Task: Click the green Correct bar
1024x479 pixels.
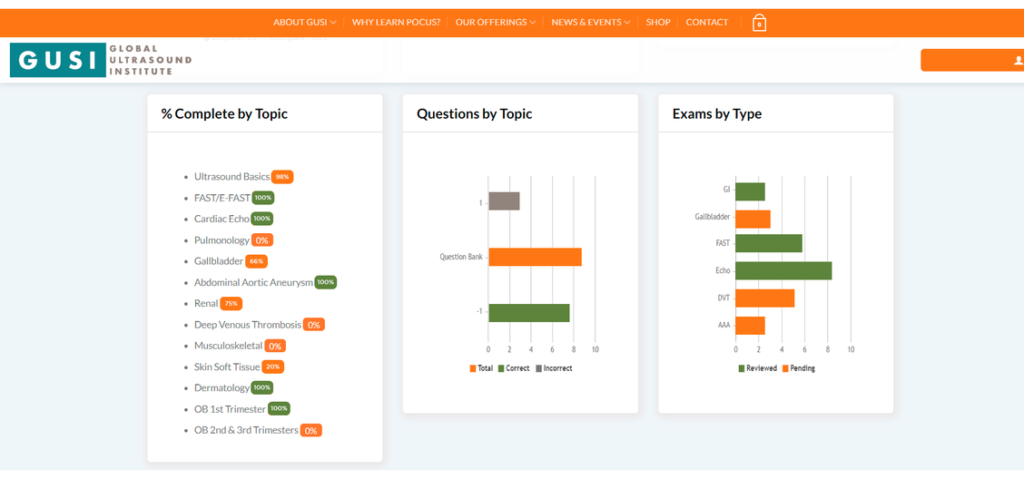Action: click(529, 313)
